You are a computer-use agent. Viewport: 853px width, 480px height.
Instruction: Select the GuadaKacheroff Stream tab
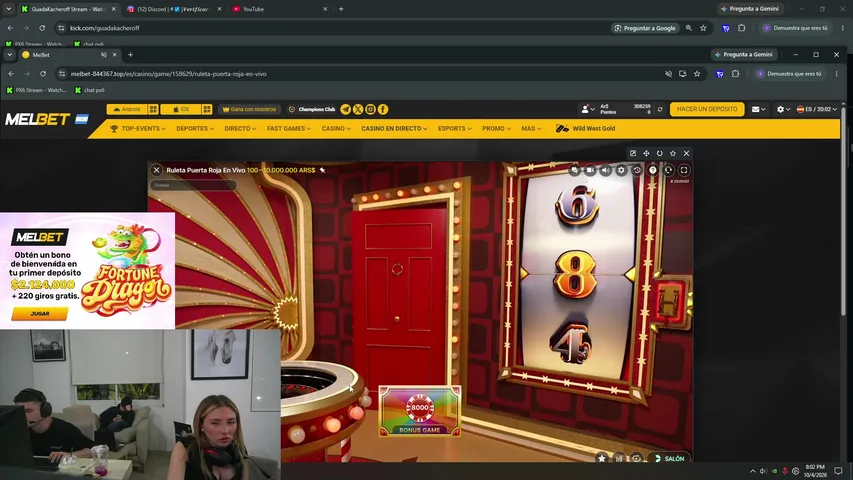[69, 9]
